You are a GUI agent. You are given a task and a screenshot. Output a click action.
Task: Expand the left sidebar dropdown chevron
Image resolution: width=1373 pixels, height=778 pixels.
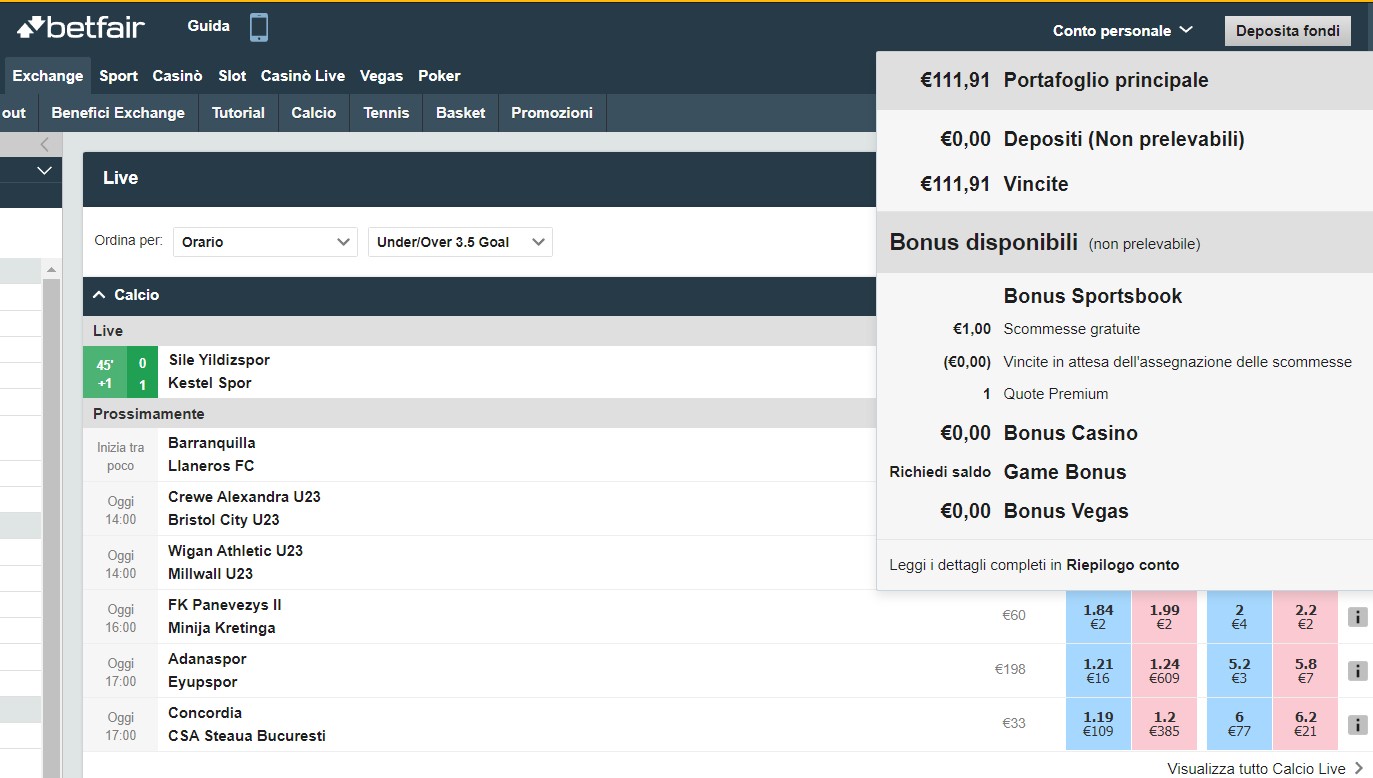pos(44,171)
